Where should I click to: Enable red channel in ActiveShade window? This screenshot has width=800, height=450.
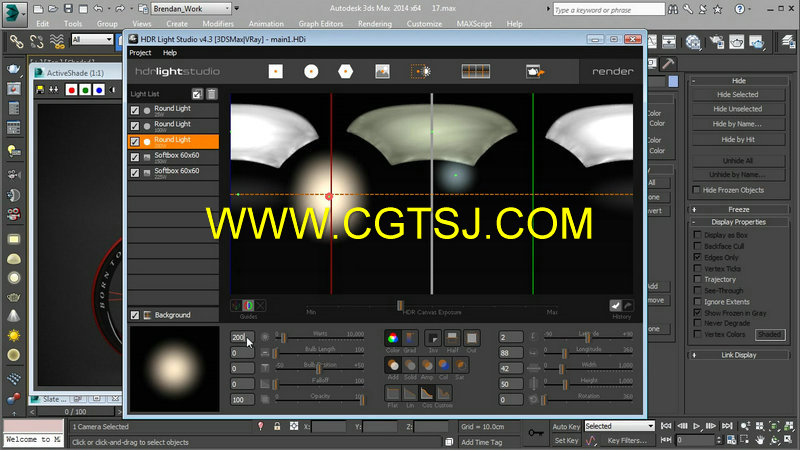(x=71, y=90)
